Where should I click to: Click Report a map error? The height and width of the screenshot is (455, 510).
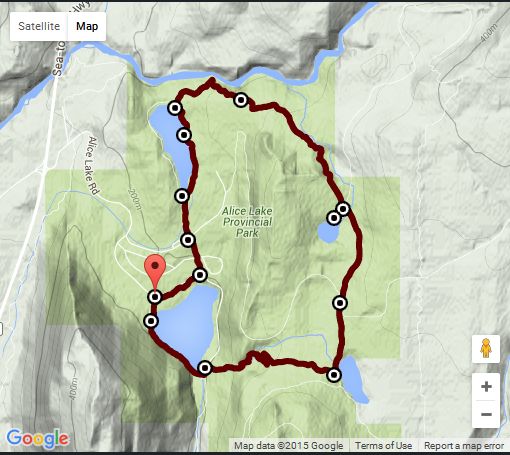[x=464, y=446]
